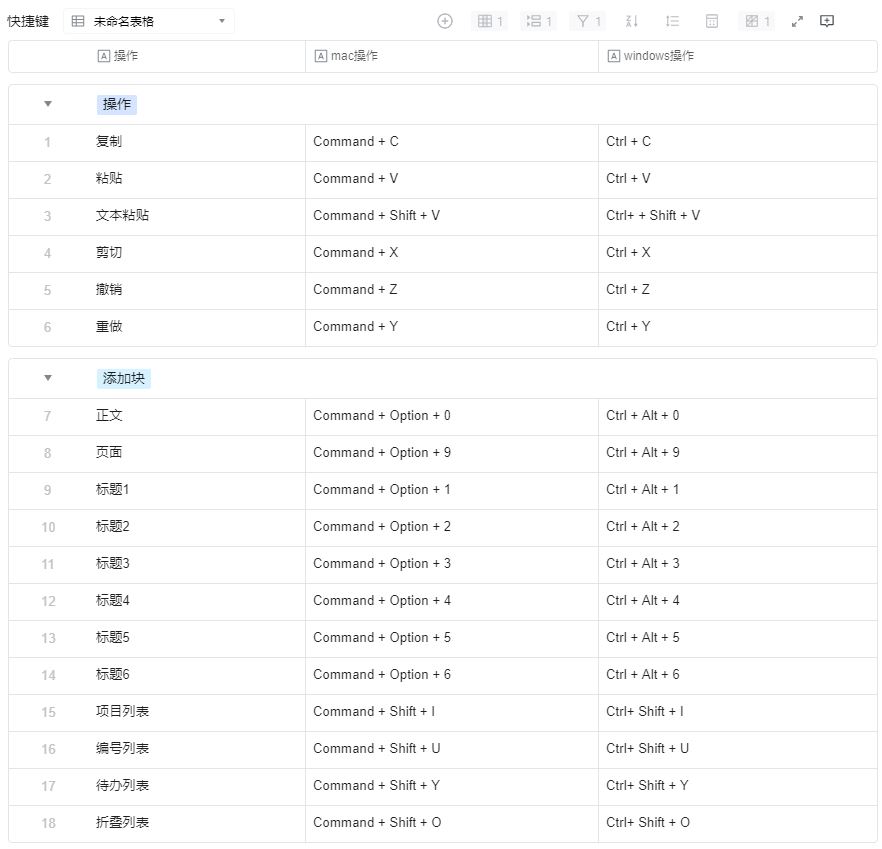The width and height of the screenshot is (882, 849).
Task: Open the filter funnel icon
Action: (x=588, y=21)
